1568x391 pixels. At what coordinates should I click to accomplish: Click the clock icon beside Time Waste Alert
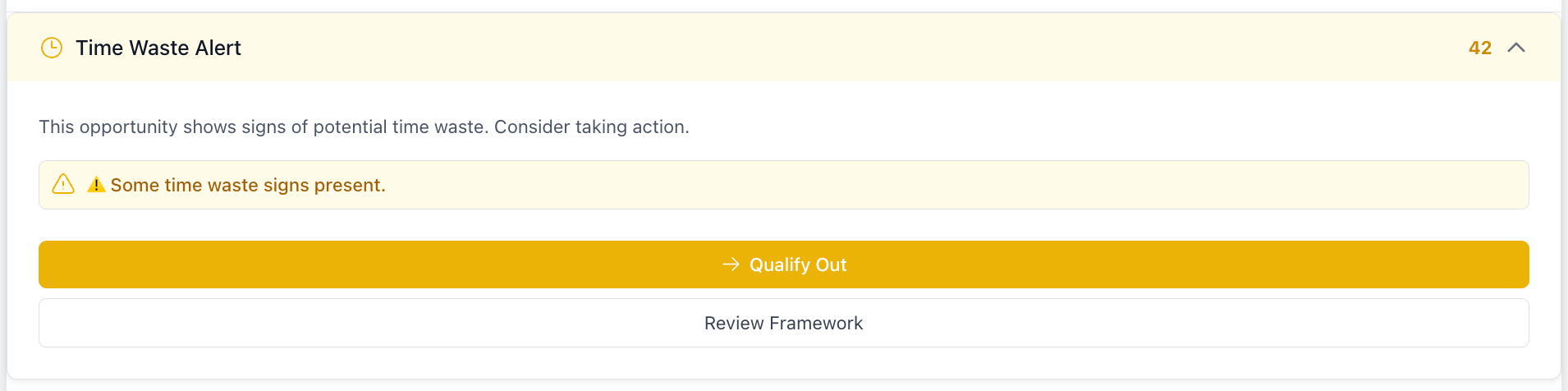pyautogui.click(x=52, y=48)
